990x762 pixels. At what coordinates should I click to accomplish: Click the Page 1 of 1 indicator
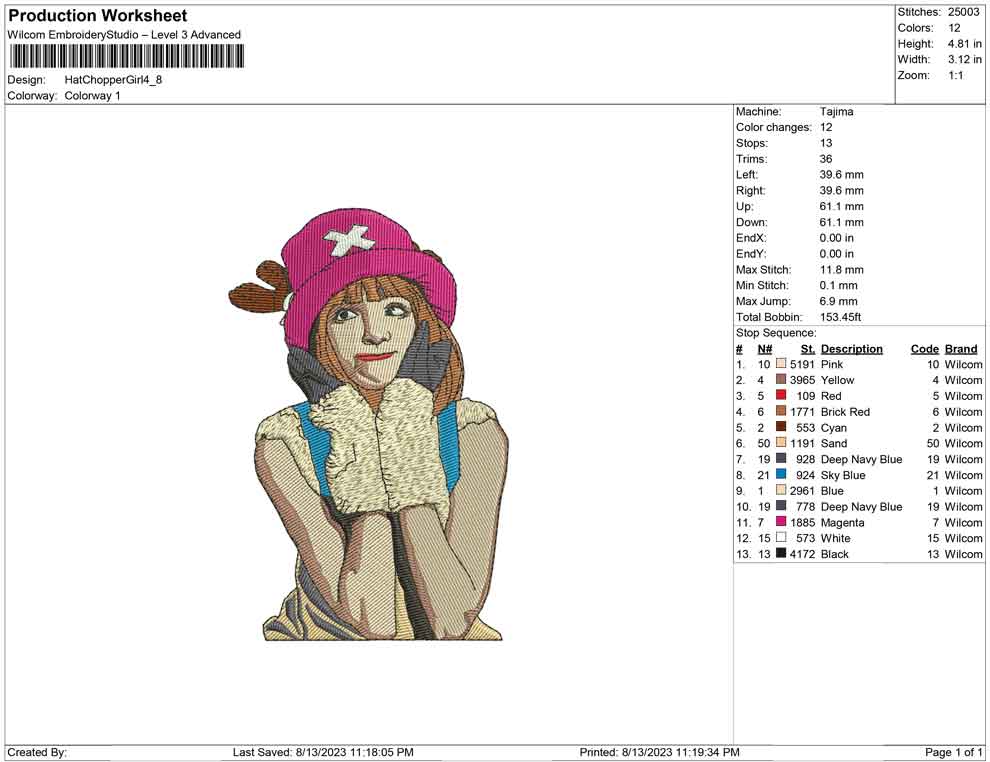953,752
